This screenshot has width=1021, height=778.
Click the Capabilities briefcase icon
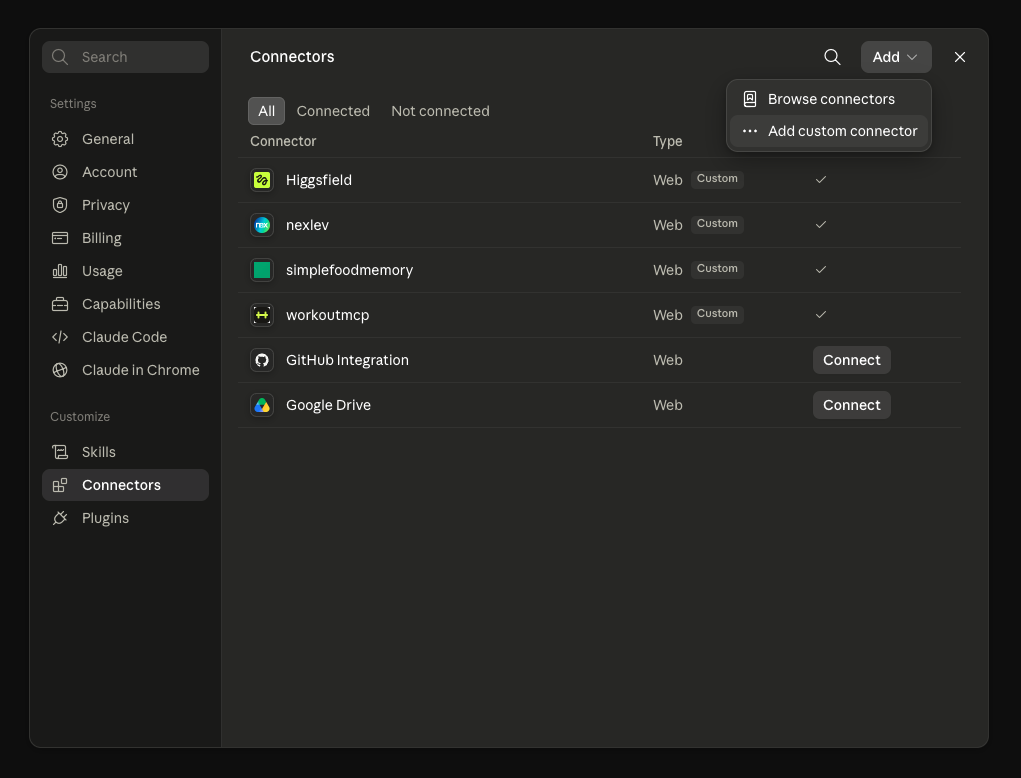pyautogui.click(x=60, y=304)
